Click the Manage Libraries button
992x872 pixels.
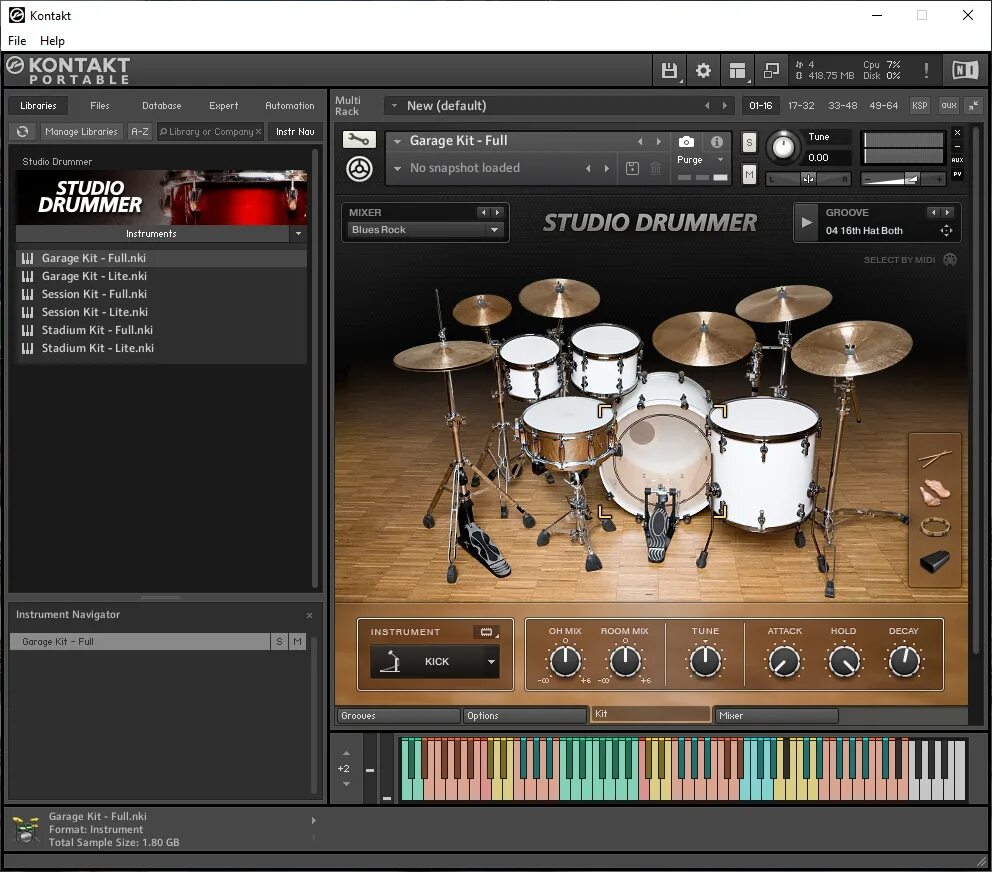81,132
